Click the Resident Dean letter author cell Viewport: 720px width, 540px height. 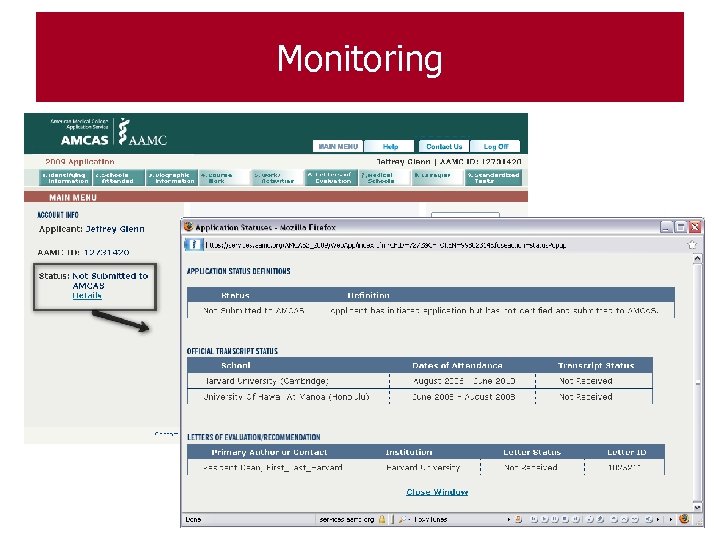click(x=273, y=467)
